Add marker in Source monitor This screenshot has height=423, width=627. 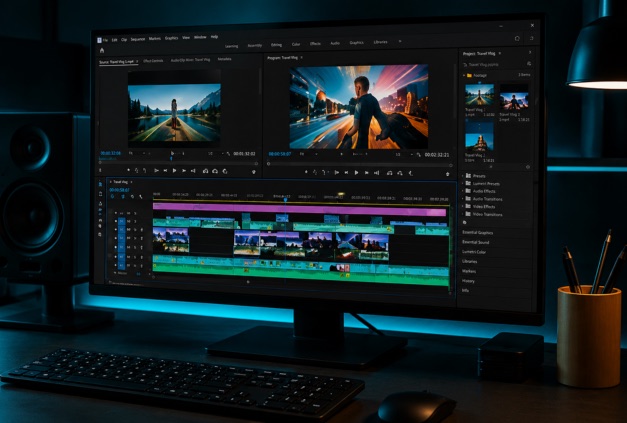(x=129, y=170)
